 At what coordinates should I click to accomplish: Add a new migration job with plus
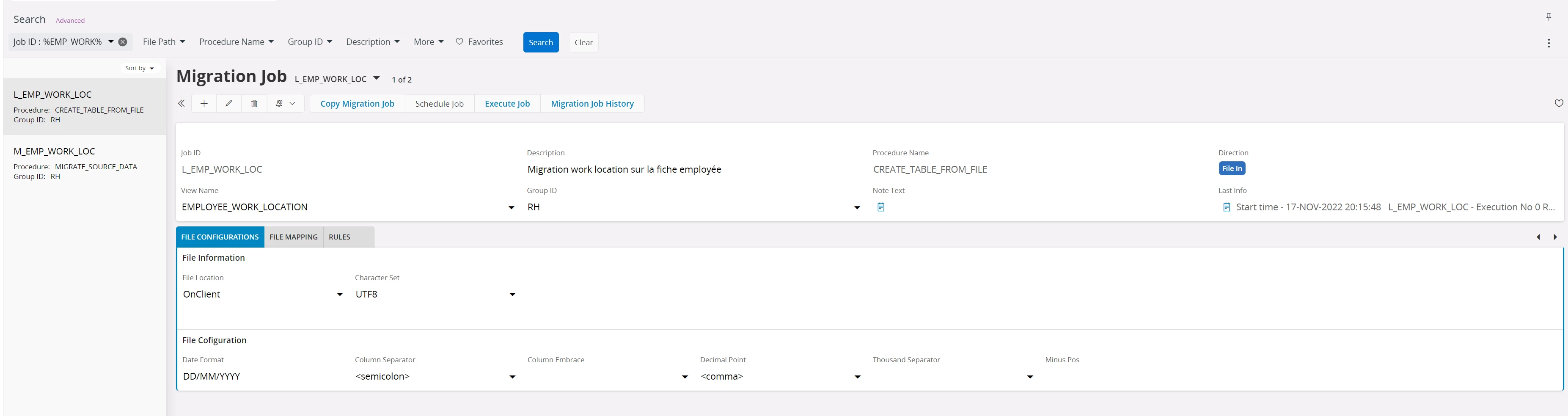pos(204,104)
